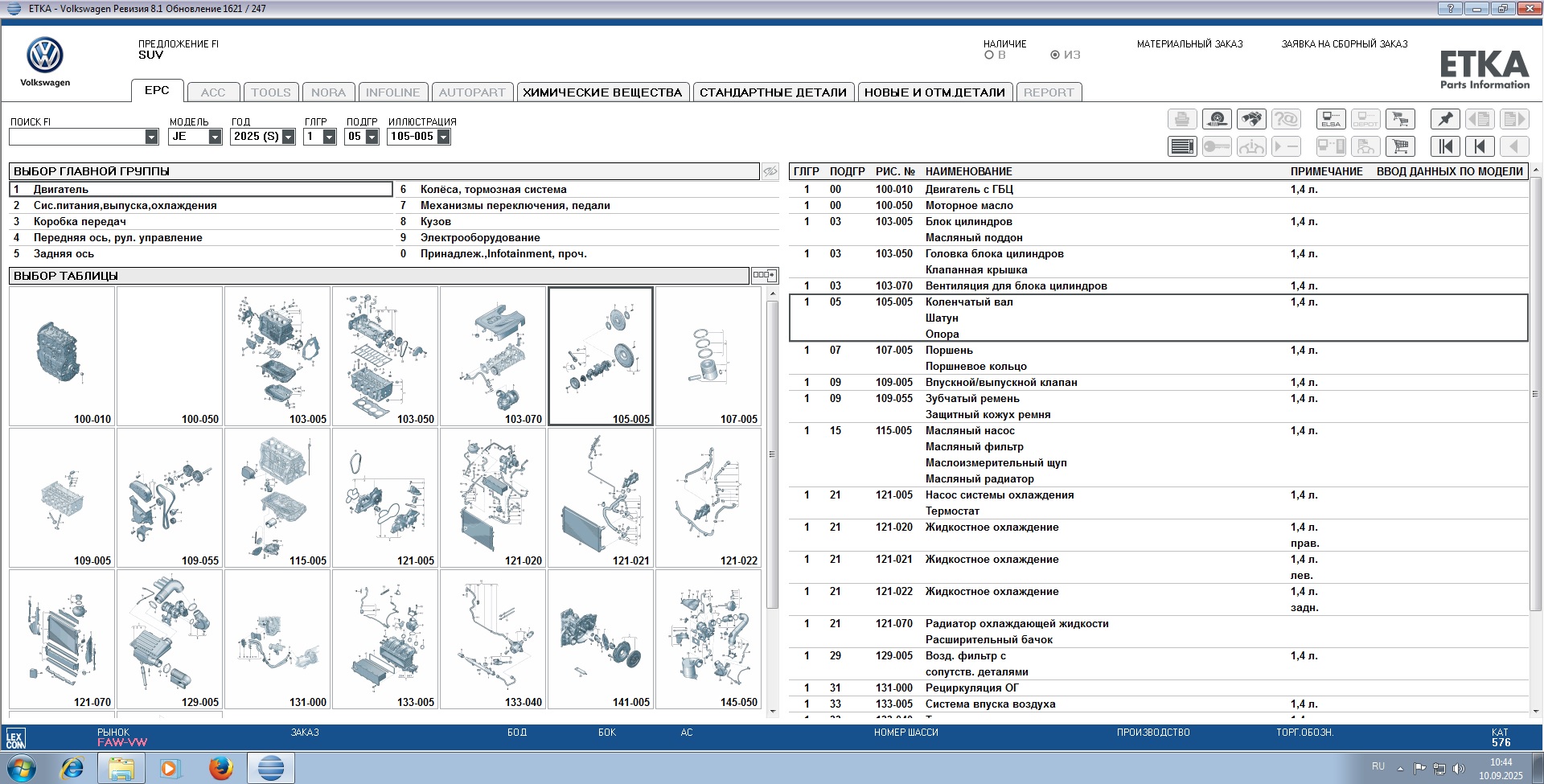This screenshot has height=784, width=1544.
Task: Open vehicle information car icon
Action: click(1251, 146)
